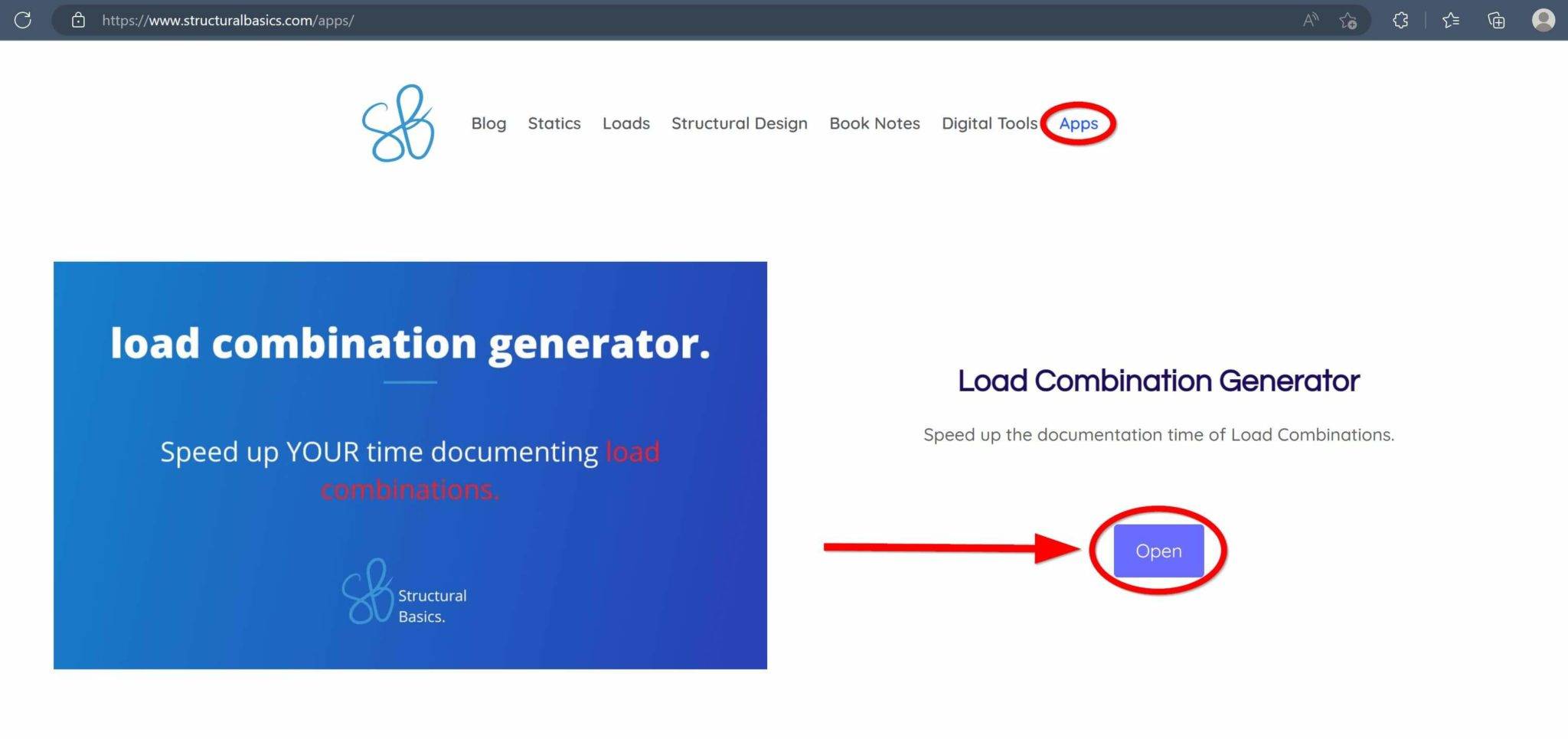Click the browser profile avatar
The width and height of the screenshot is (1568, 739).
click(x=1543, y=20)
